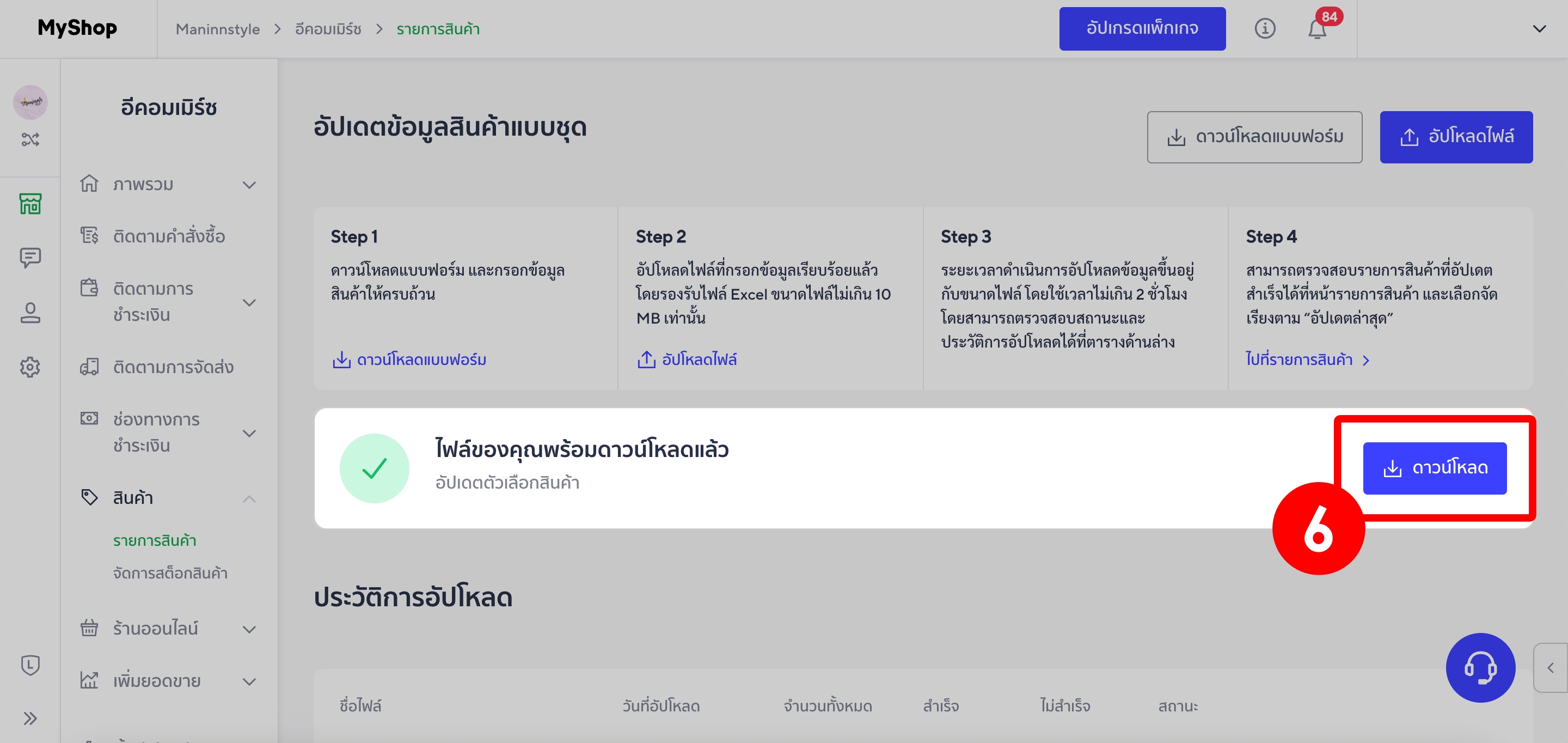Click the contacts person icon in sidebar
The image size is (1568, 743).
[x=30, y=313]
